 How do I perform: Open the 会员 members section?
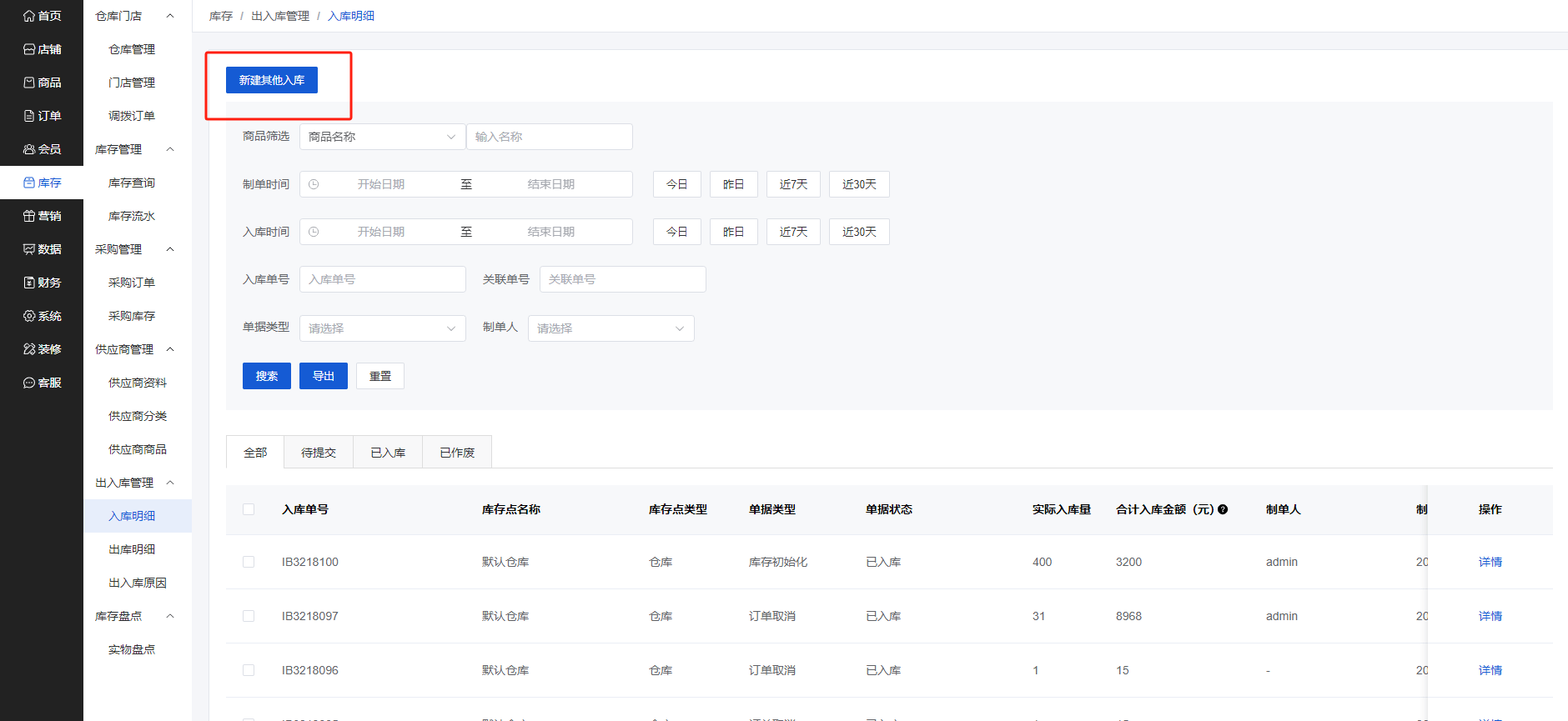(x=42, y=149)
